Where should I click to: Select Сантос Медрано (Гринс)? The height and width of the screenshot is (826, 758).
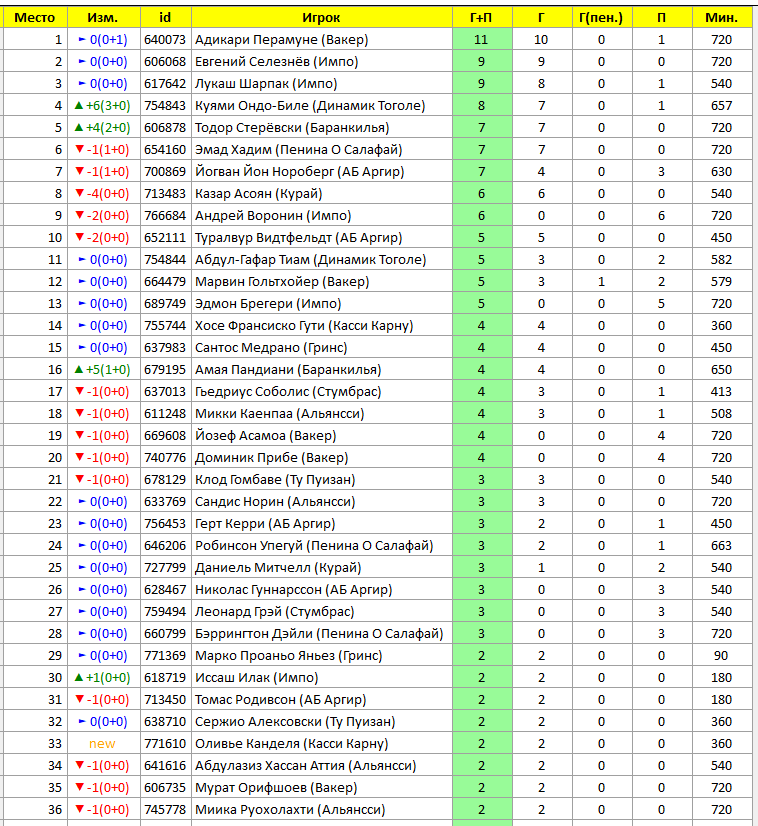(x=271, y=348)
